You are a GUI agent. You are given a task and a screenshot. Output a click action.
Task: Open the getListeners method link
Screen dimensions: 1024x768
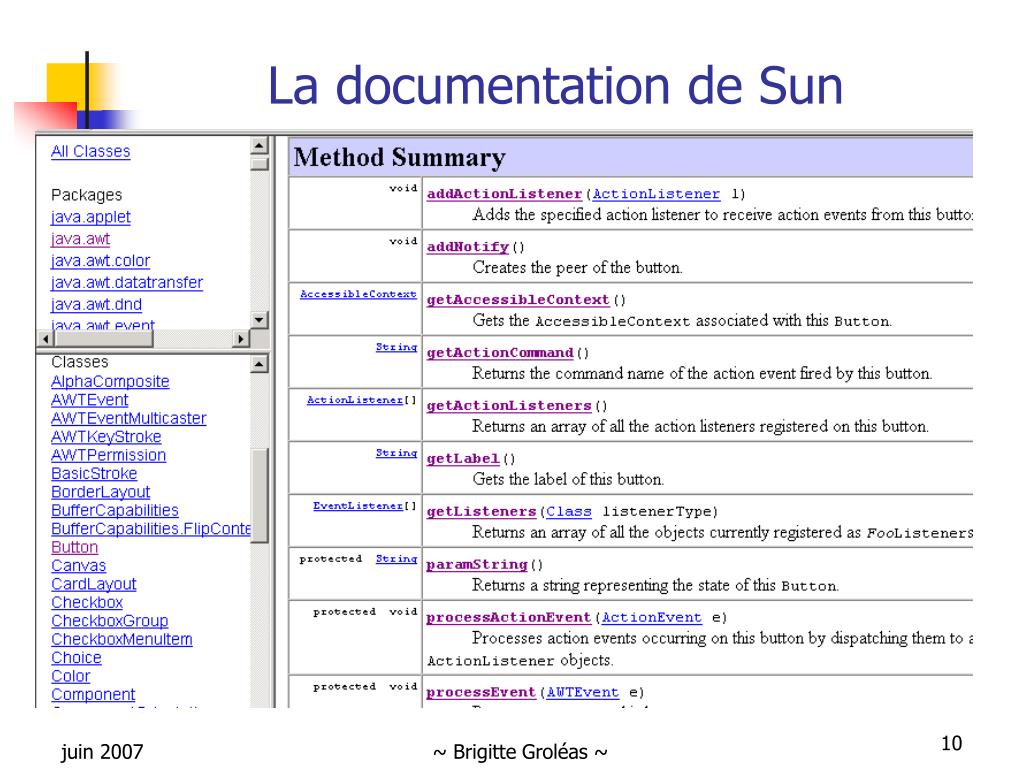[x=481, y=511]
